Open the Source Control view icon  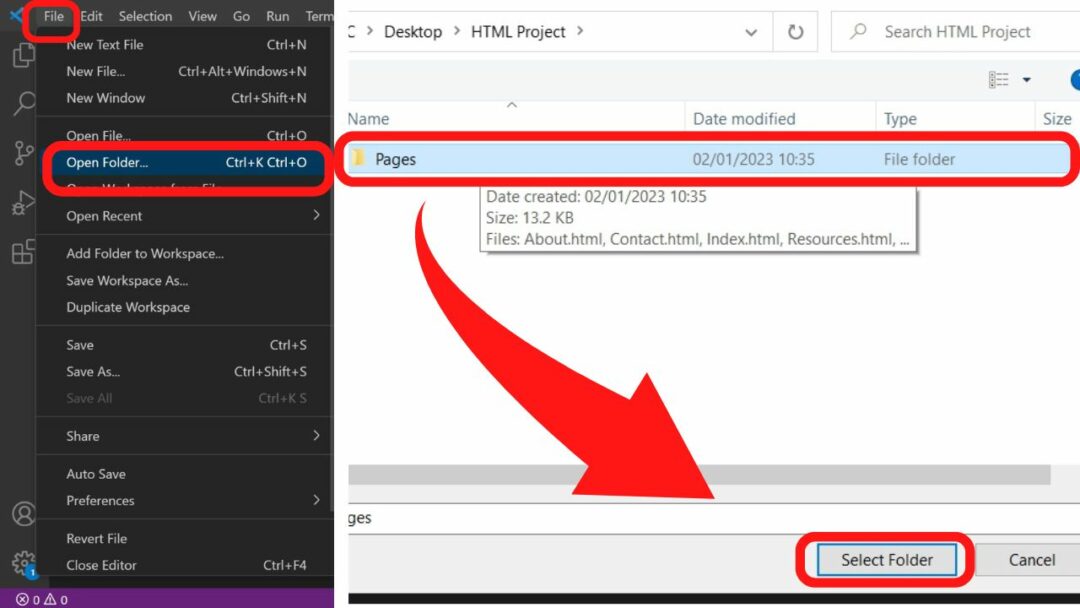coord(23,153)
